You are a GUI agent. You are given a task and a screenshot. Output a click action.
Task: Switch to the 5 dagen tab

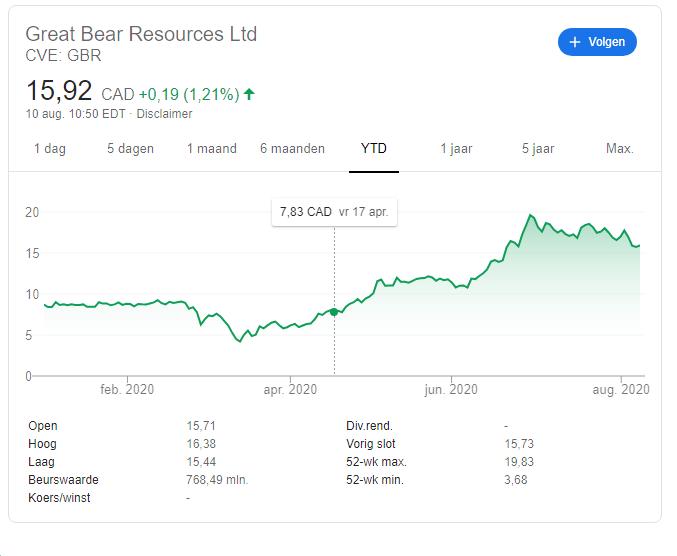pyautogui.click(x=131, y=148)
